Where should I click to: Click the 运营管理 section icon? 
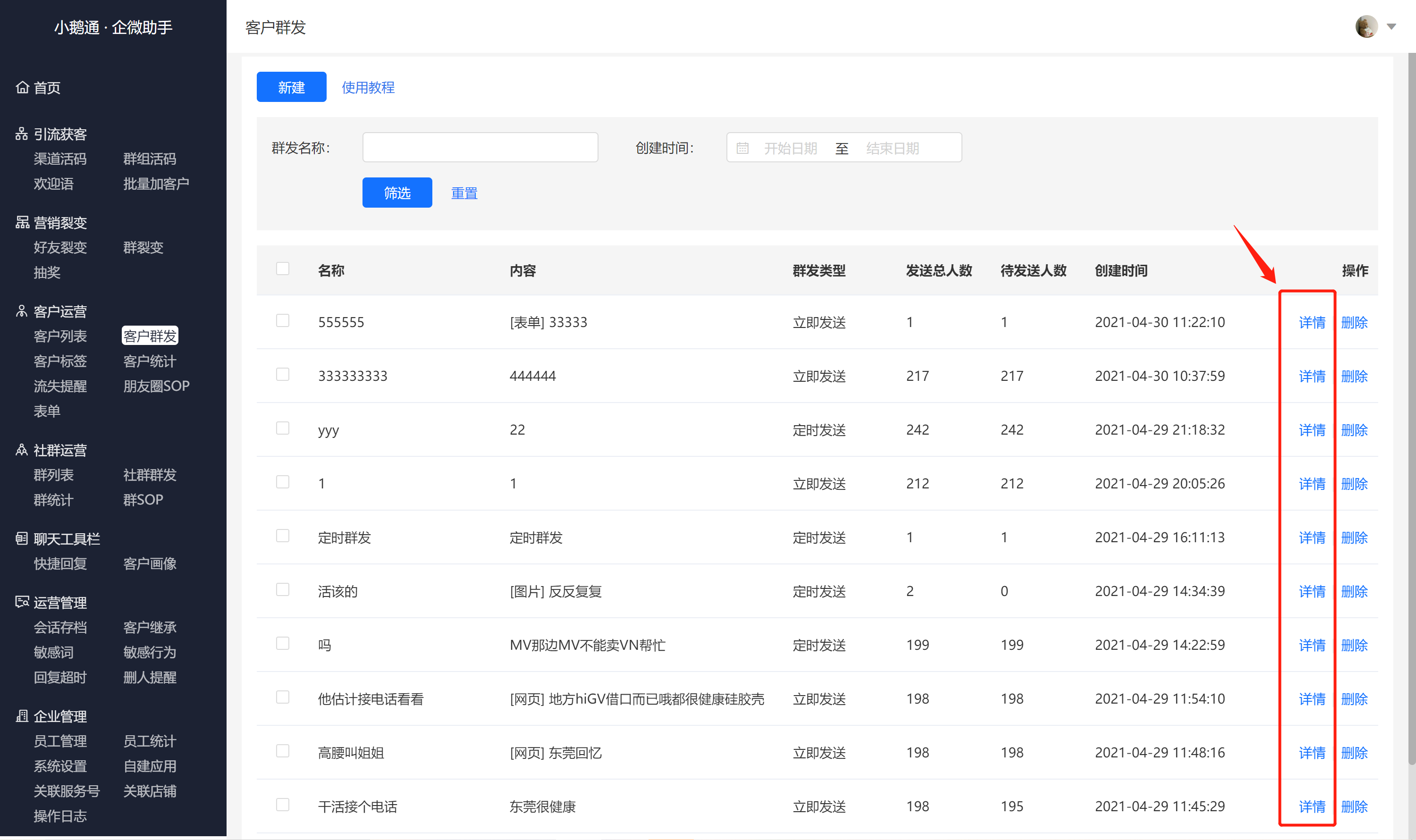point(22,602)
